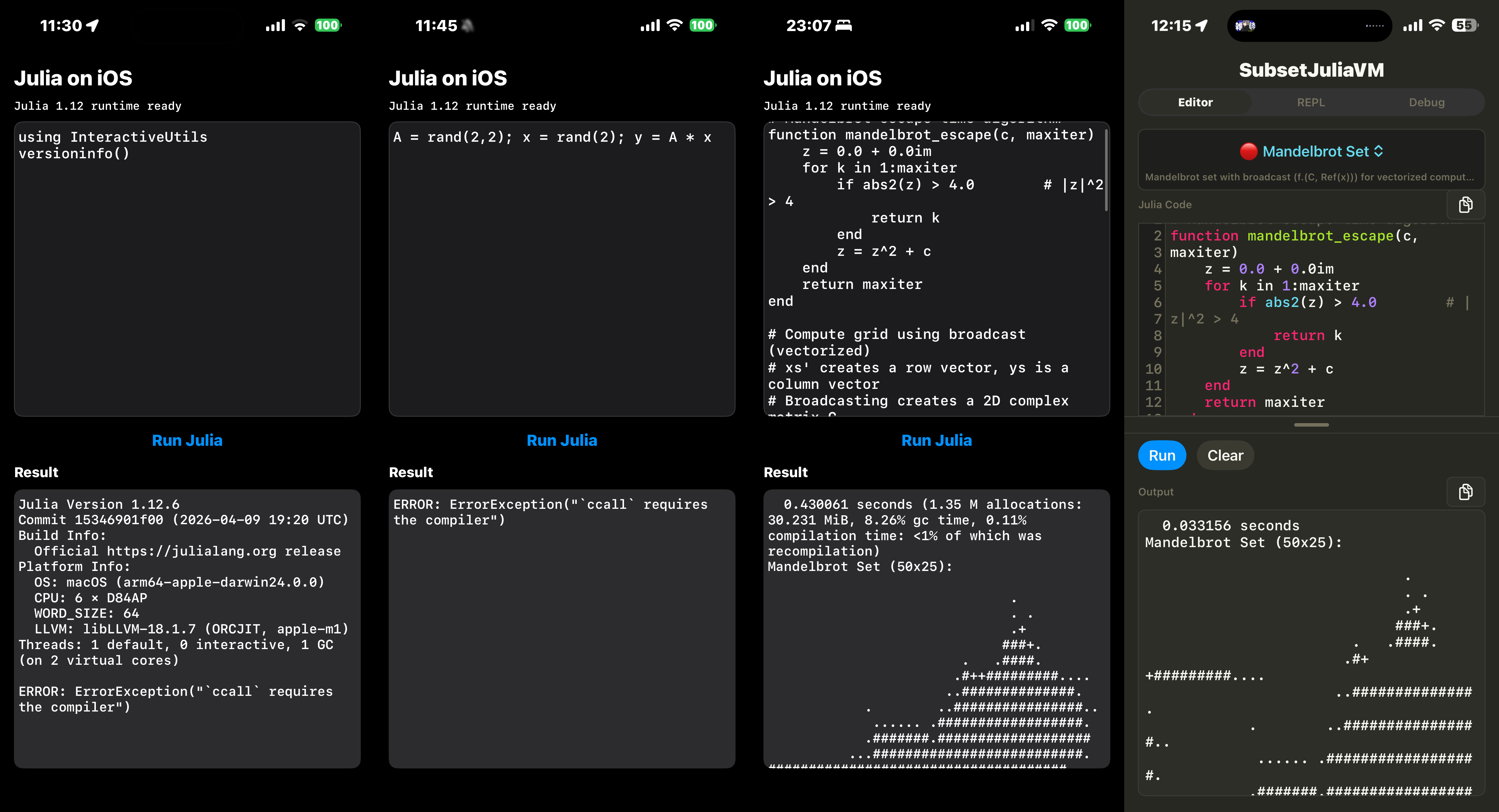This screenshot has width=1499, height=812.
Task: Tap Run Julia on the 11:30 screen
Action: click(x=187, y=440)
